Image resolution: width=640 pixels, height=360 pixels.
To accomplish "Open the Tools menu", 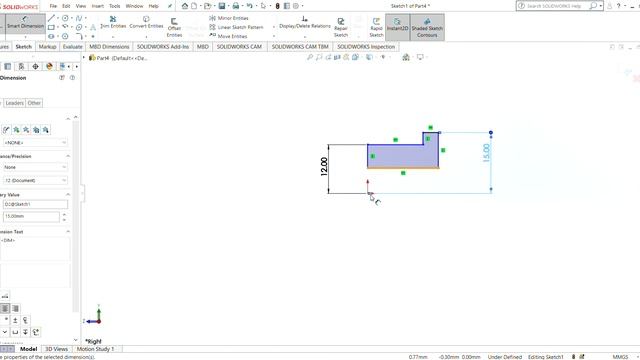I will click(115, 6).
